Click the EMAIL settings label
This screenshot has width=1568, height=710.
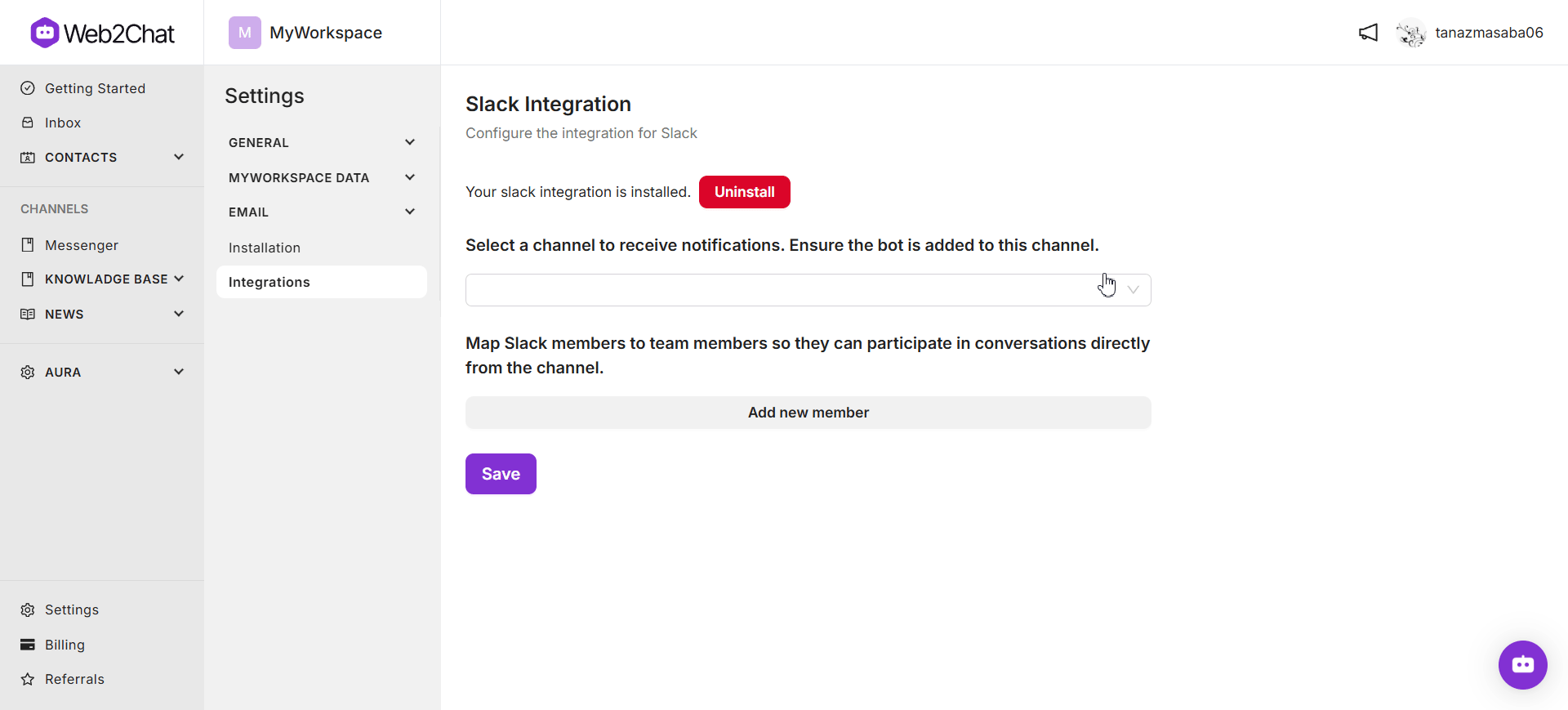coord(248,212)
